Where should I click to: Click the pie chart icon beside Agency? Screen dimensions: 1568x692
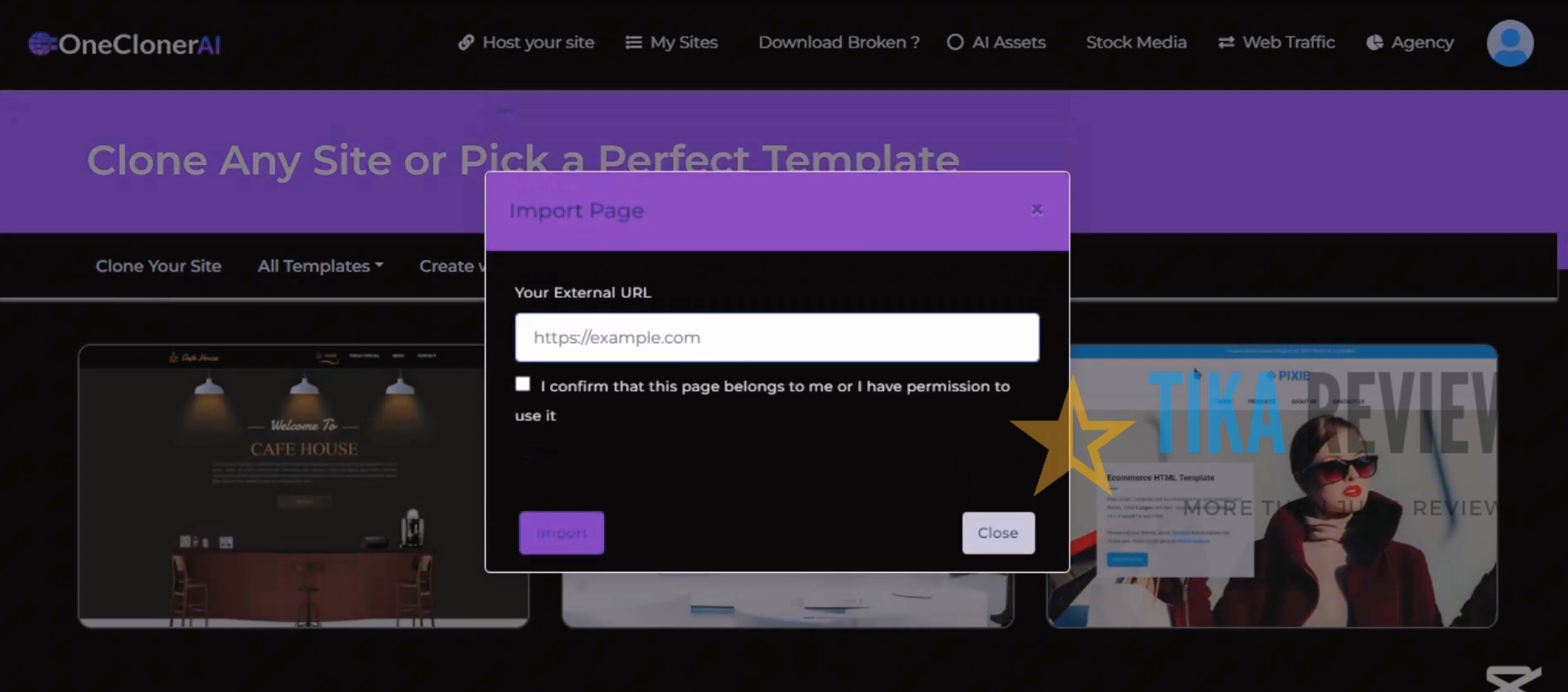click(1374, 43)
